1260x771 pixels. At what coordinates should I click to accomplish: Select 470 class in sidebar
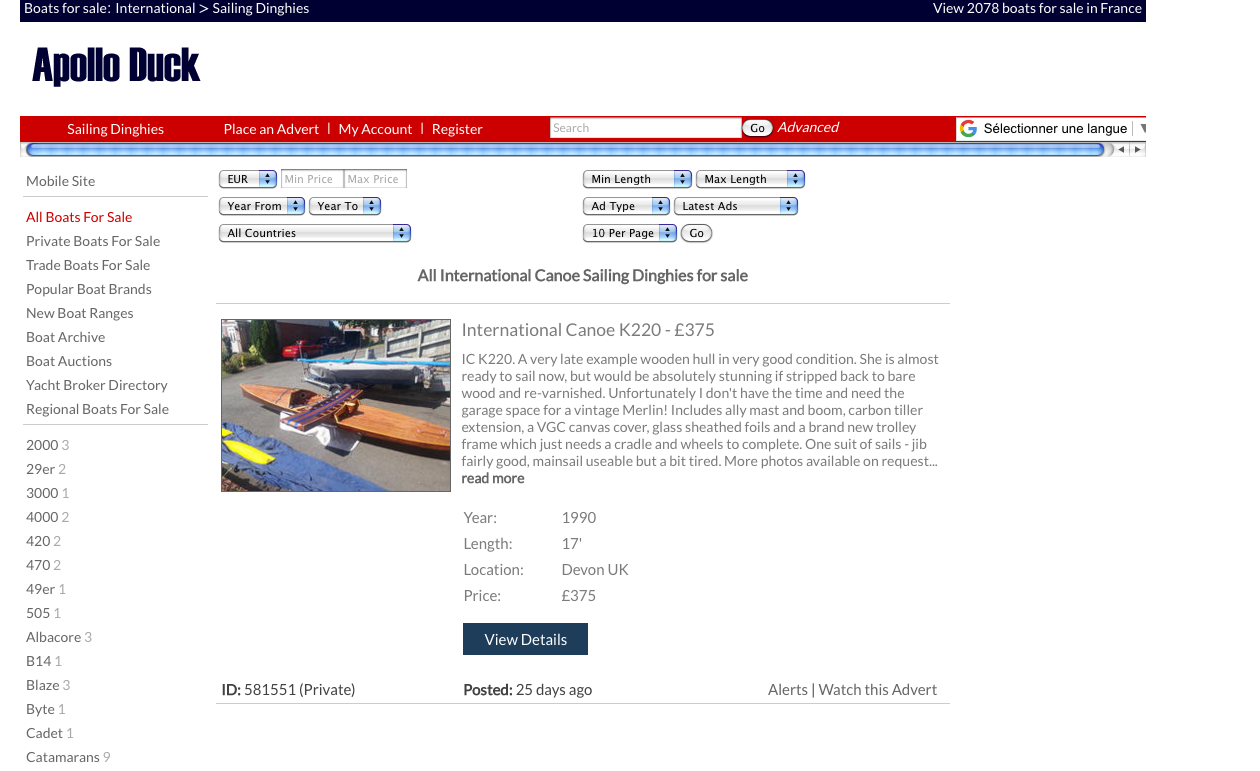[x=38, y=565]
